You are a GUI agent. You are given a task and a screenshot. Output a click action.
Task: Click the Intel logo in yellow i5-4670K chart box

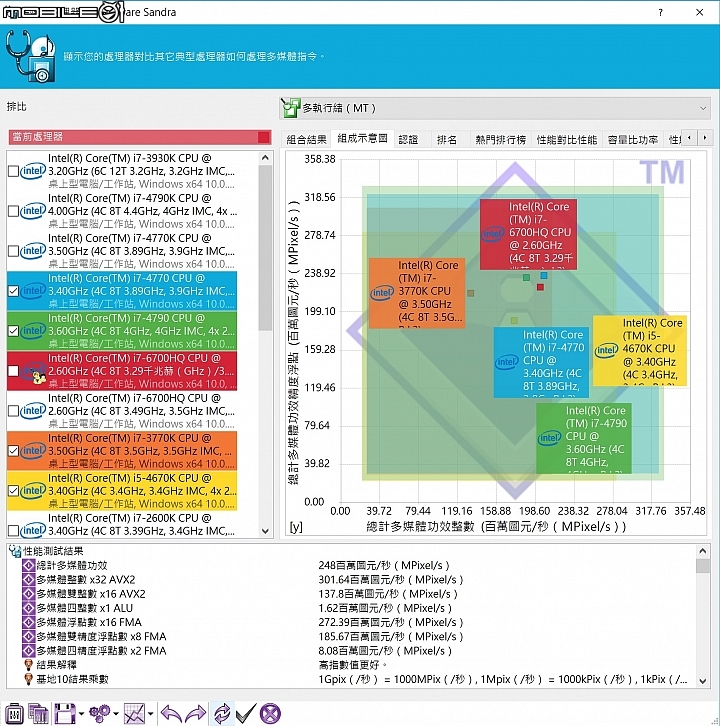tap(606, 350)
